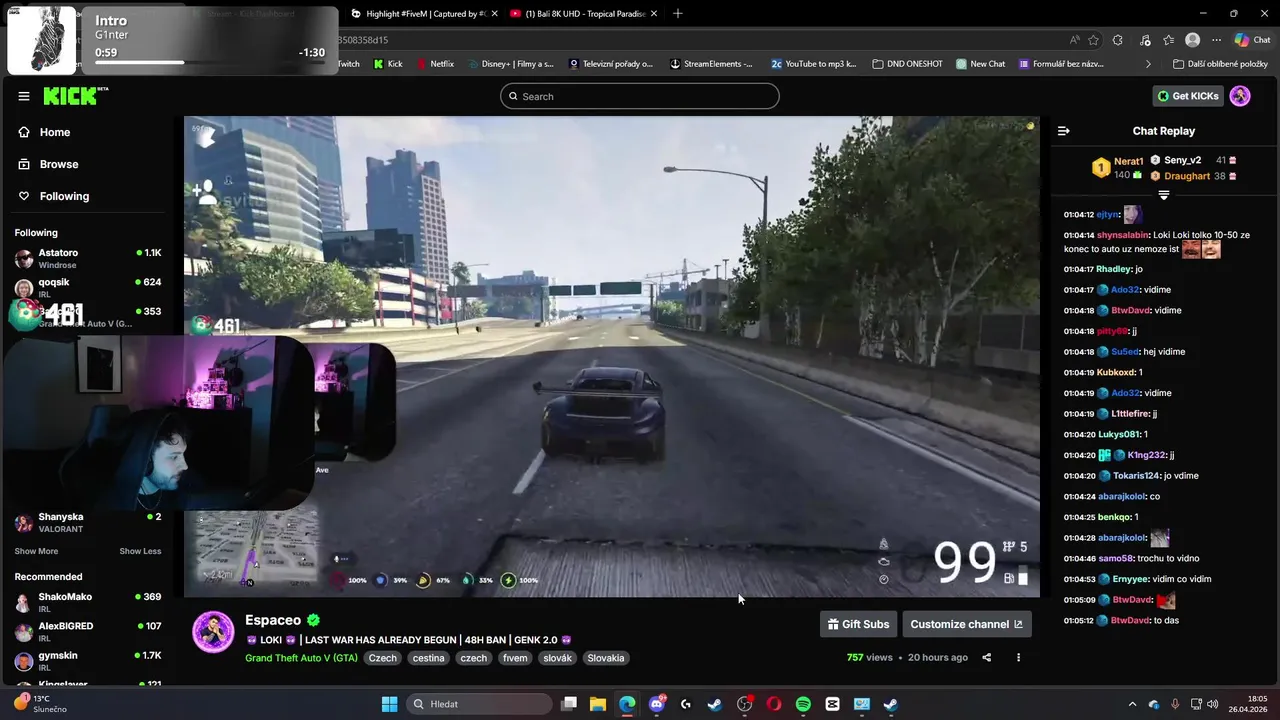Open Discord from the taskbar

(657, 704)
